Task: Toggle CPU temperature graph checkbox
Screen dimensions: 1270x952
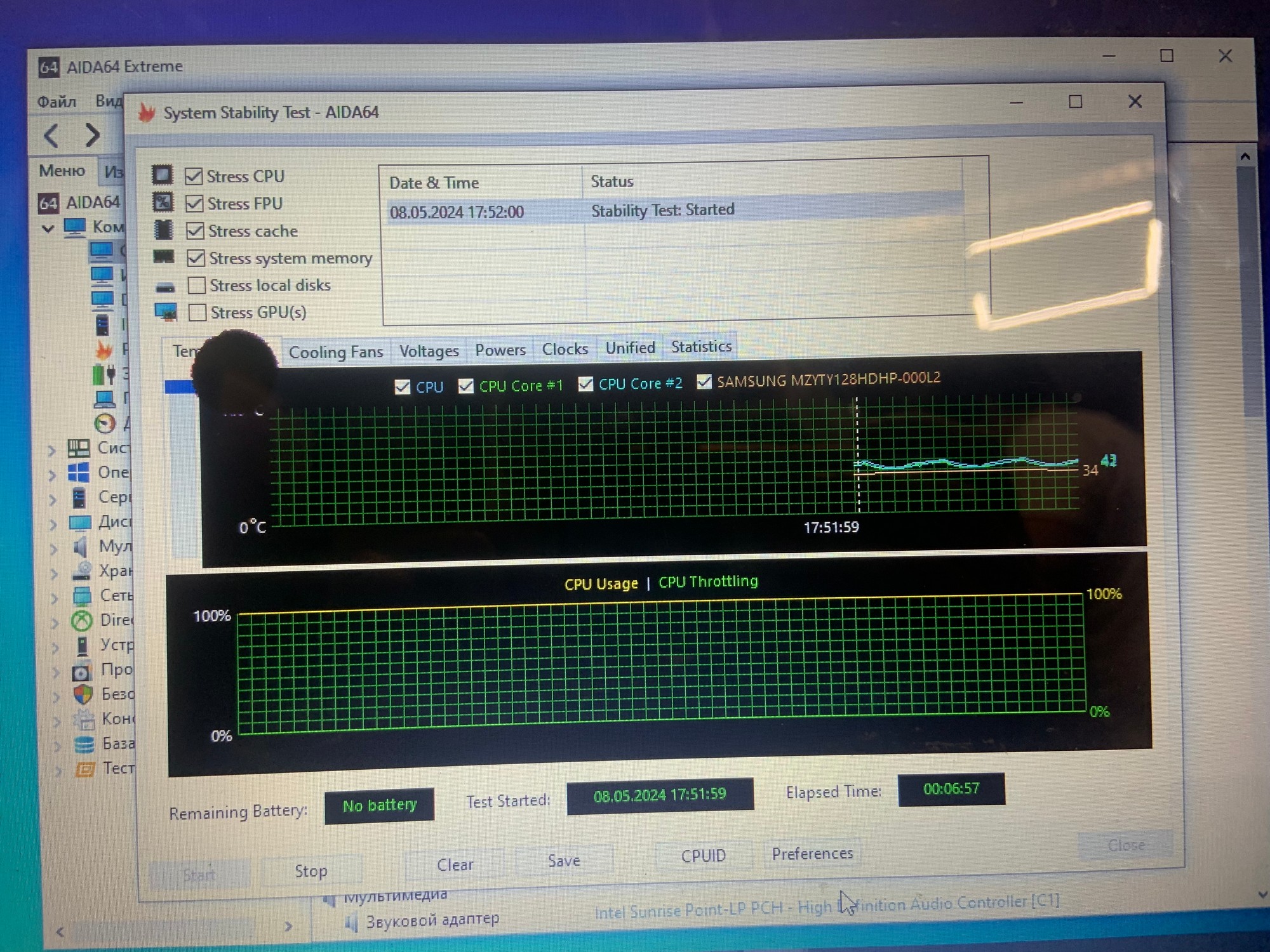Action: tap(402, 387)
